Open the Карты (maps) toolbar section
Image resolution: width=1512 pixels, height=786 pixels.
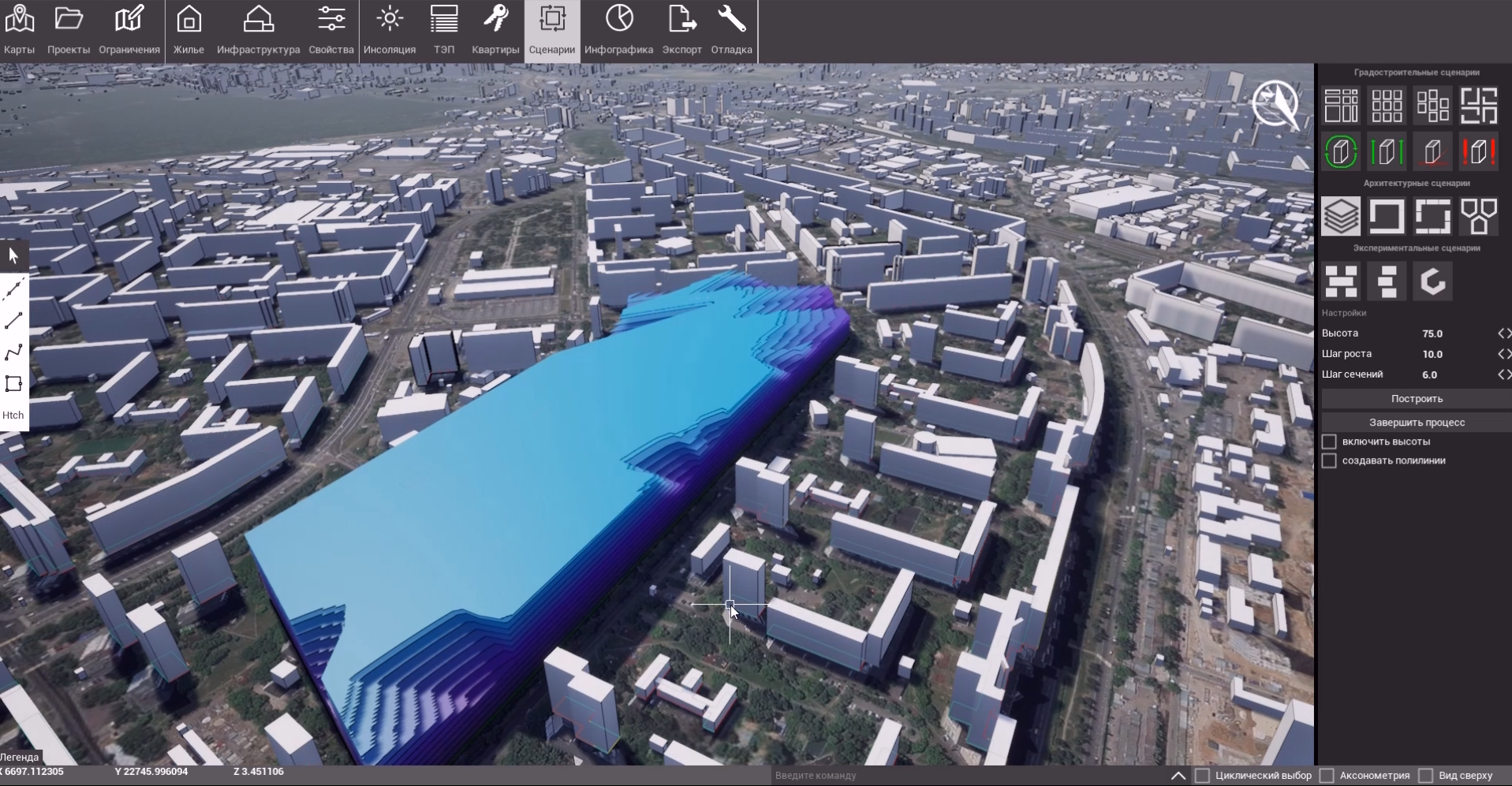click(x=19, y=30)
